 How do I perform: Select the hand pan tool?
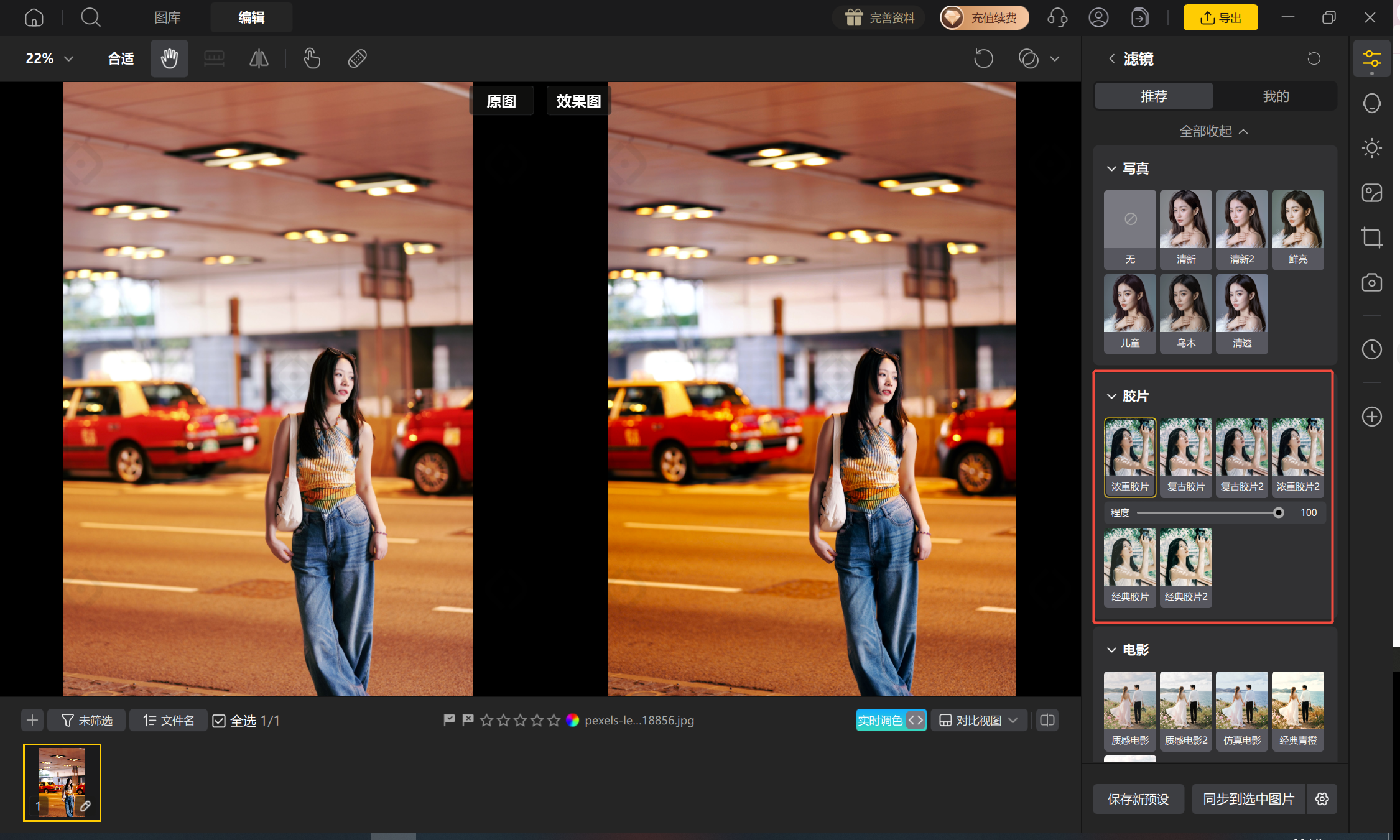[169, 58]
